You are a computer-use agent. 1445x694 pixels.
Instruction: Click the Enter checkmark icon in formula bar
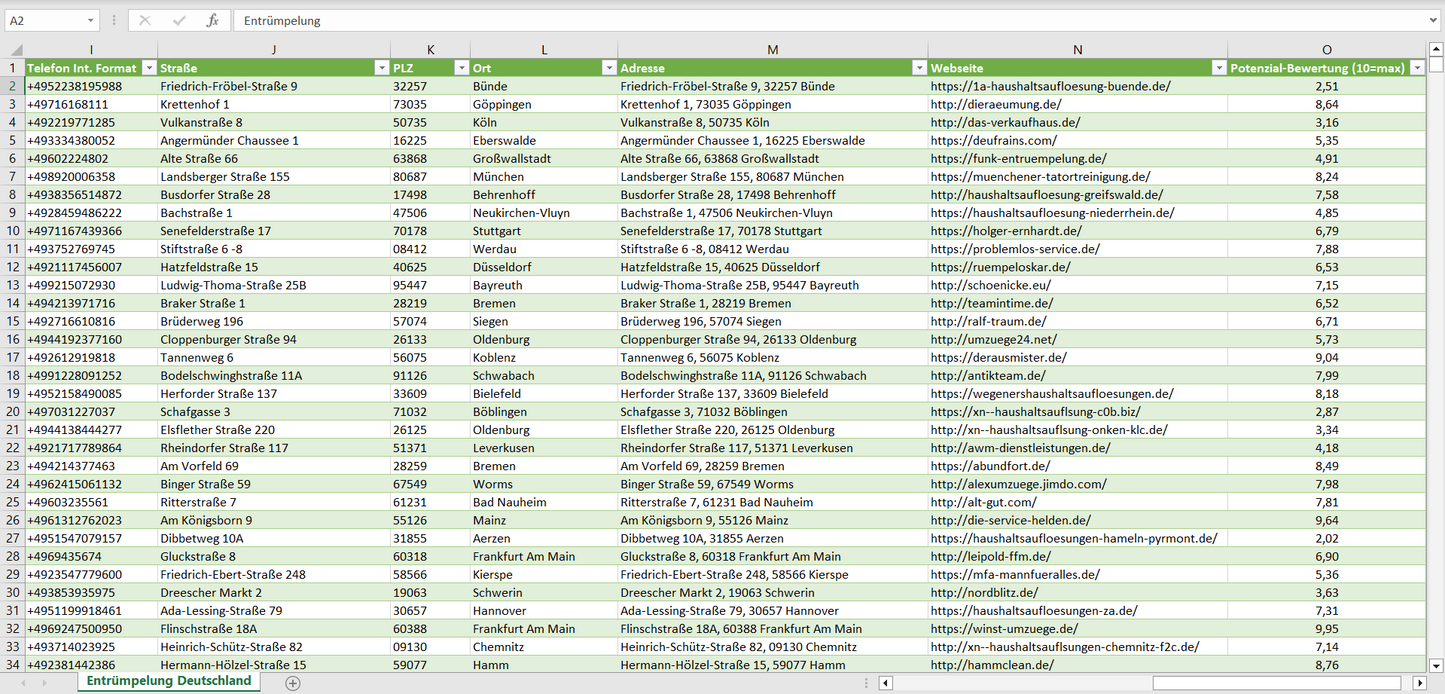[x=179, y=20]
